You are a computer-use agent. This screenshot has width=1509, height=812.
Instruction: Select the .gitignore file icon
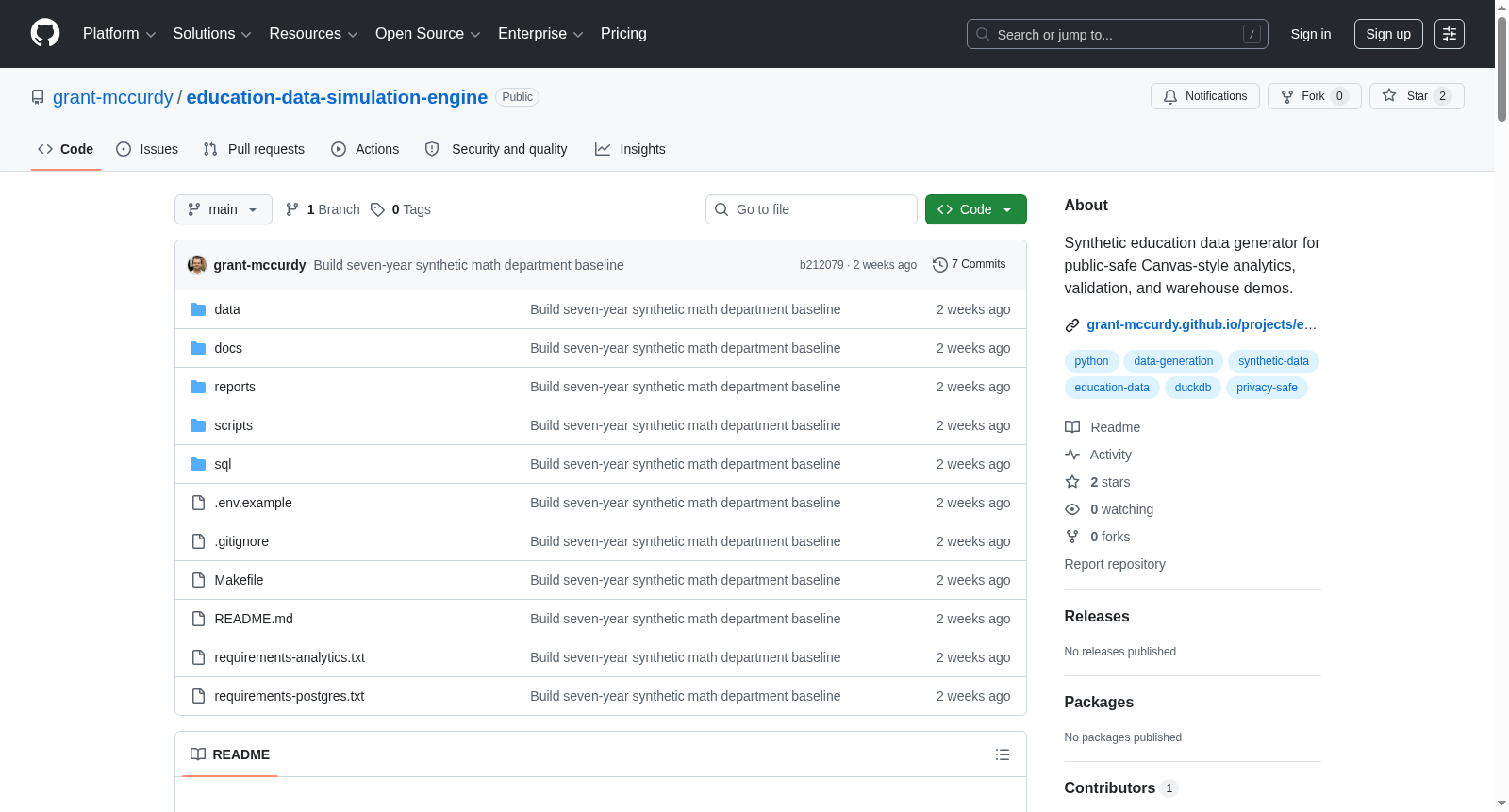tap(198, 541)
